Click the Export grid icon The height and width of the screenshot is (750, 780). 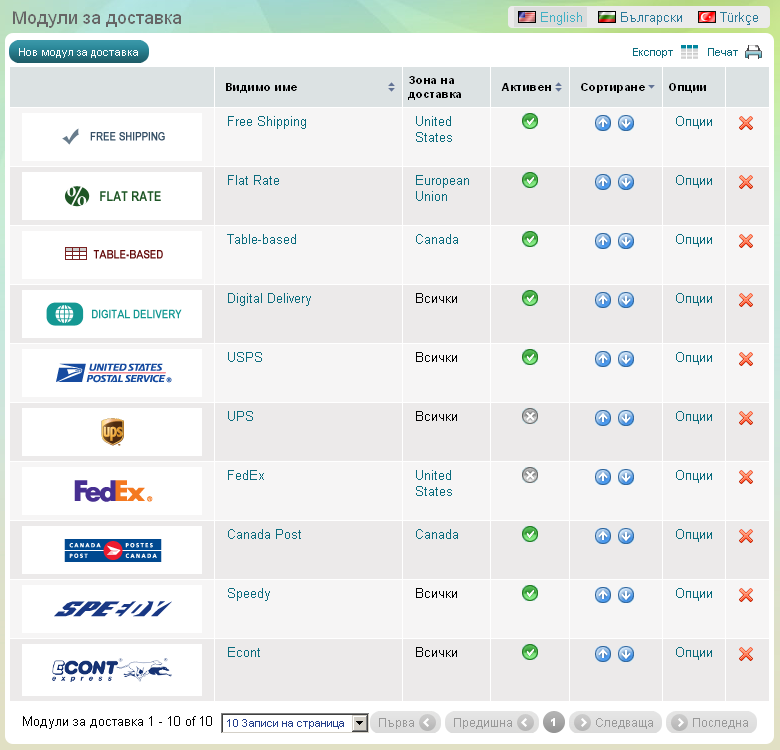(690, 52)
